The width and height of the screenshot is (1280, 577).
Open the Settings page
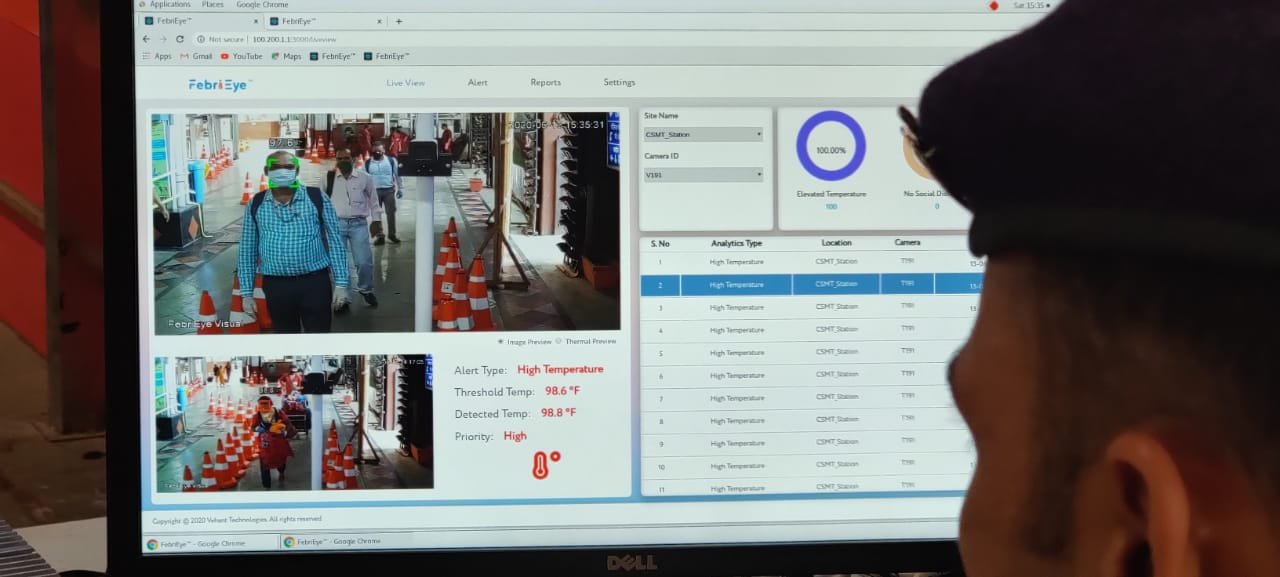click(x=619, y=83)
